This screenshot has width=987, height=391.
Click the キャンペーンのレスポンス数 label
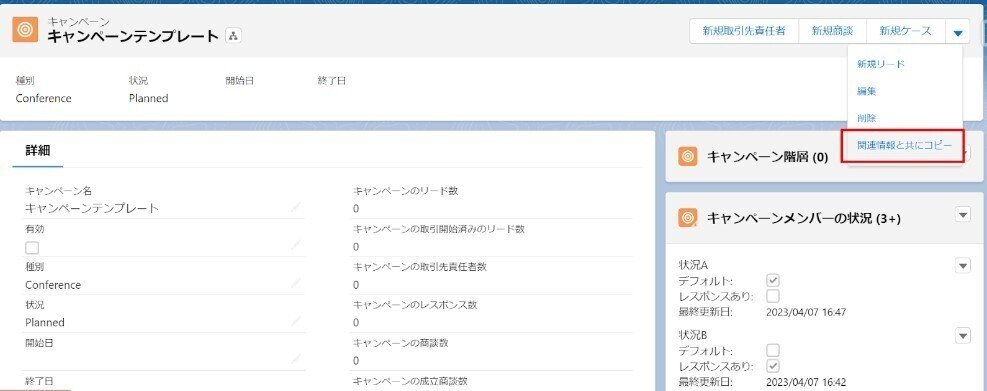click(x=415, y=305)
